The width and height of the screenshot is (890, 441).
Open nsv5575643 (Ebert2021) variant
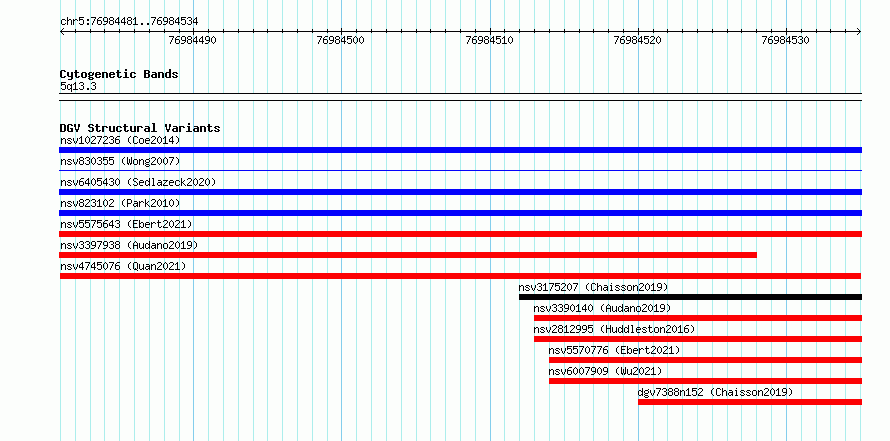tap(126, 224)
